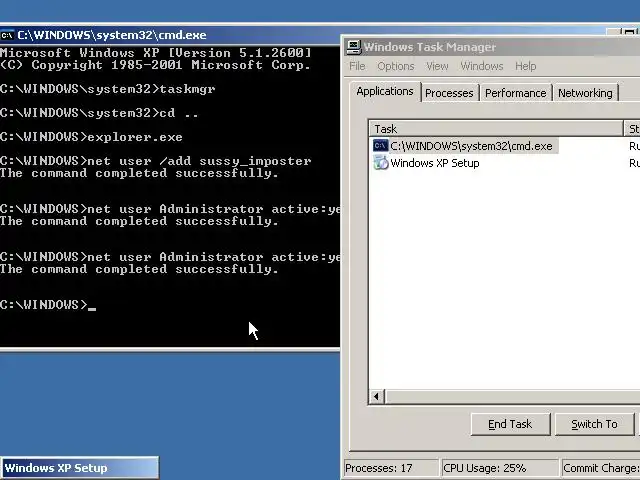
Task: Switch to the Applications tab
Action: click(x=384, y=91)
